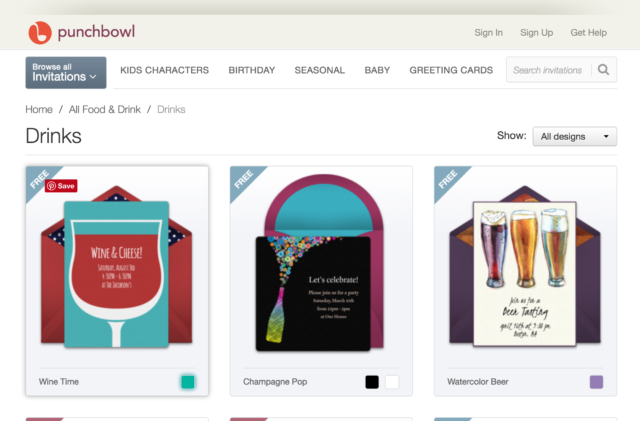Open the Wine Time invitation thumbnail

pos(117,267)
